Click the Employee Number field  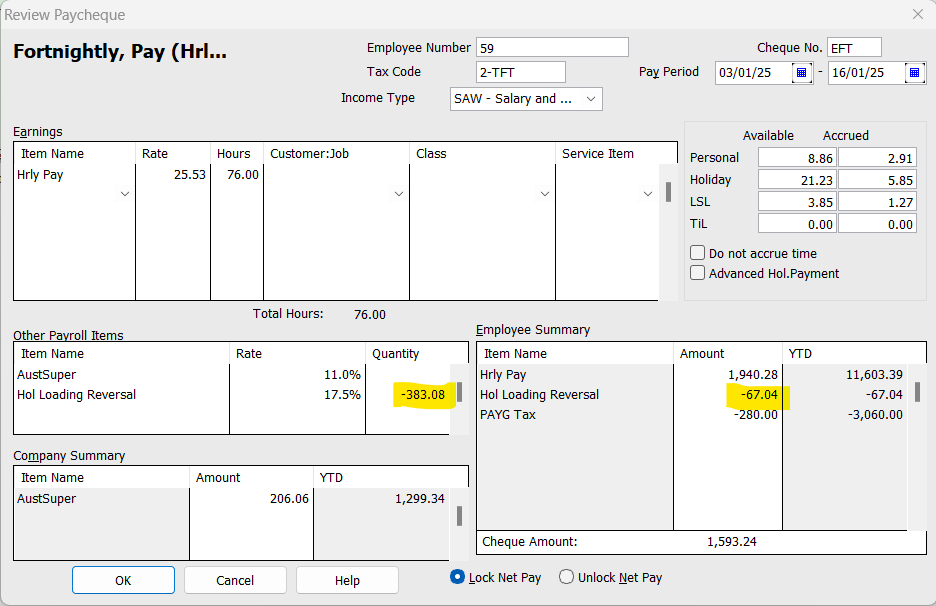tap(552, 48)
